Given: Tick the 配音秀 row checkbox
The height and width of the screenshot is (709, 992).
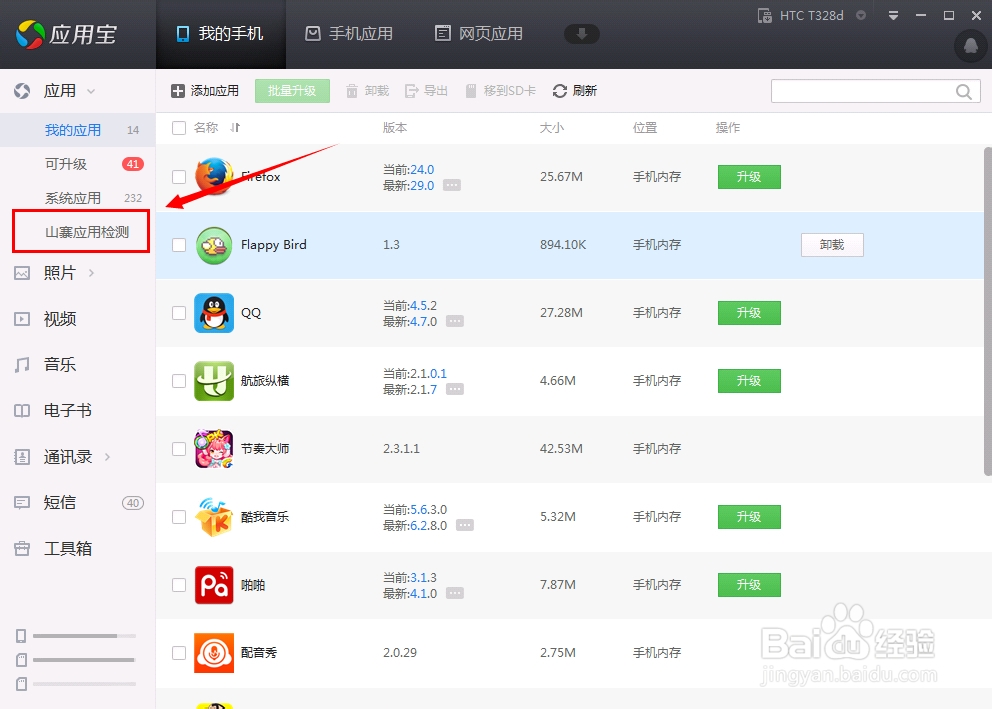Looking at the screenshot, I should pos(179,653).
